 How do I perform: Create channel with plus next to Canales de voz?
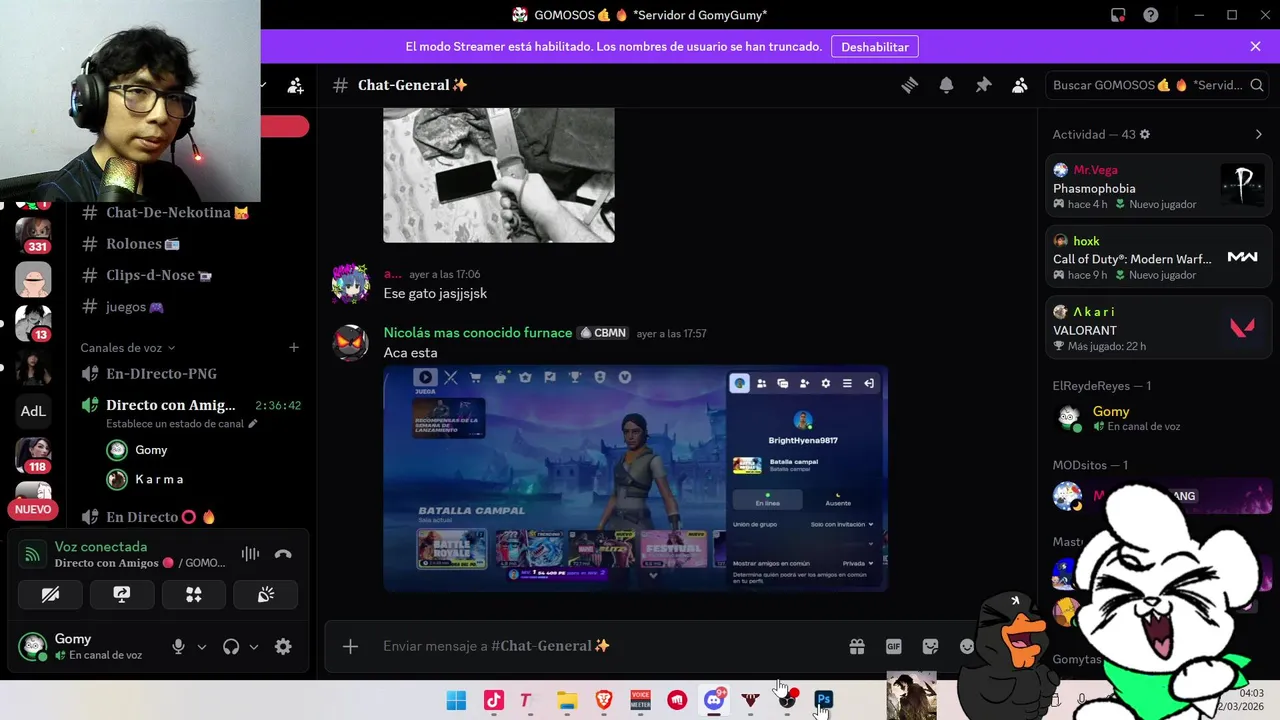tap(294, 348)
